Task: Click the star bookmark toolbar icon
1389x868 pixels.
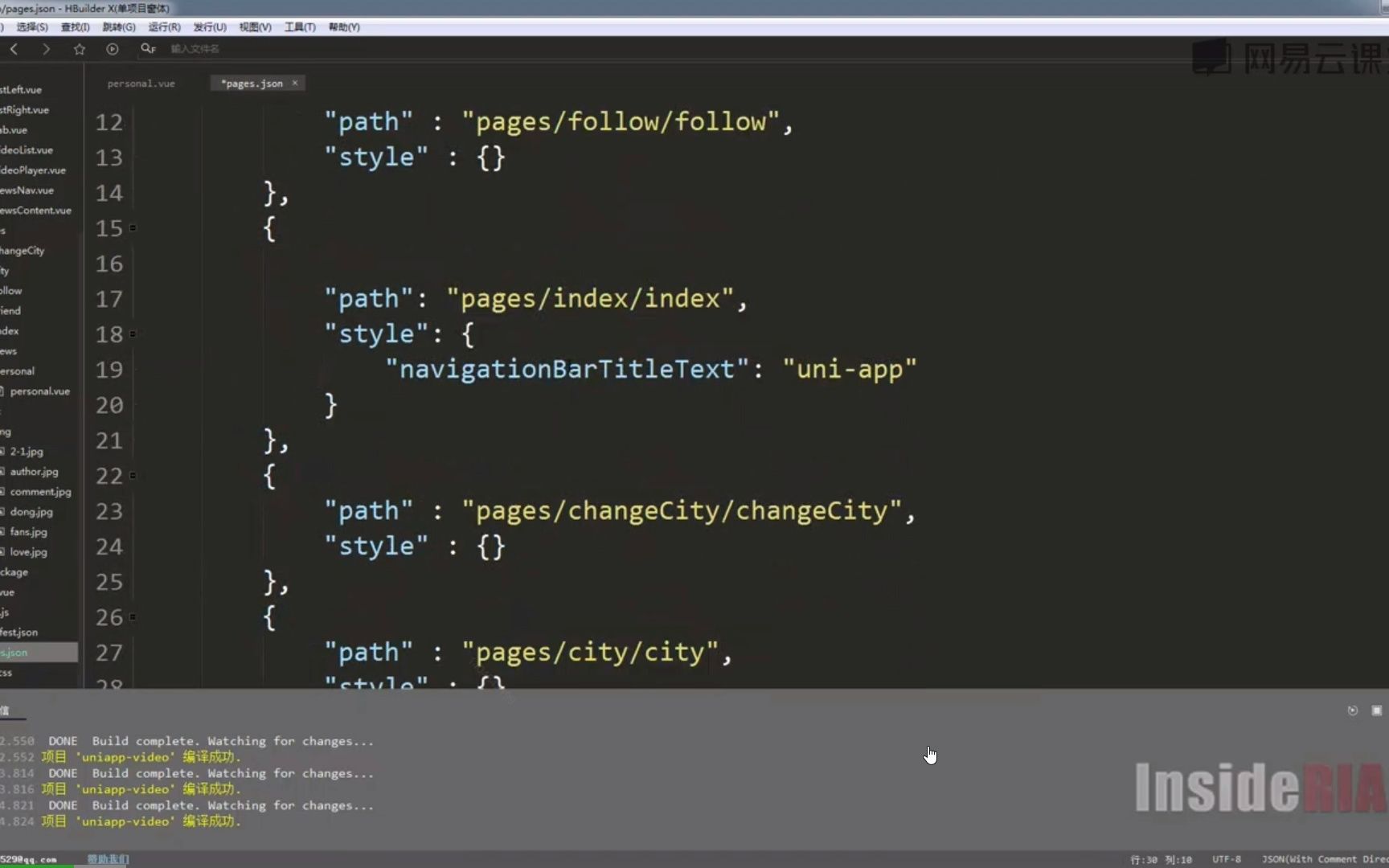Action: pos(79,49)
